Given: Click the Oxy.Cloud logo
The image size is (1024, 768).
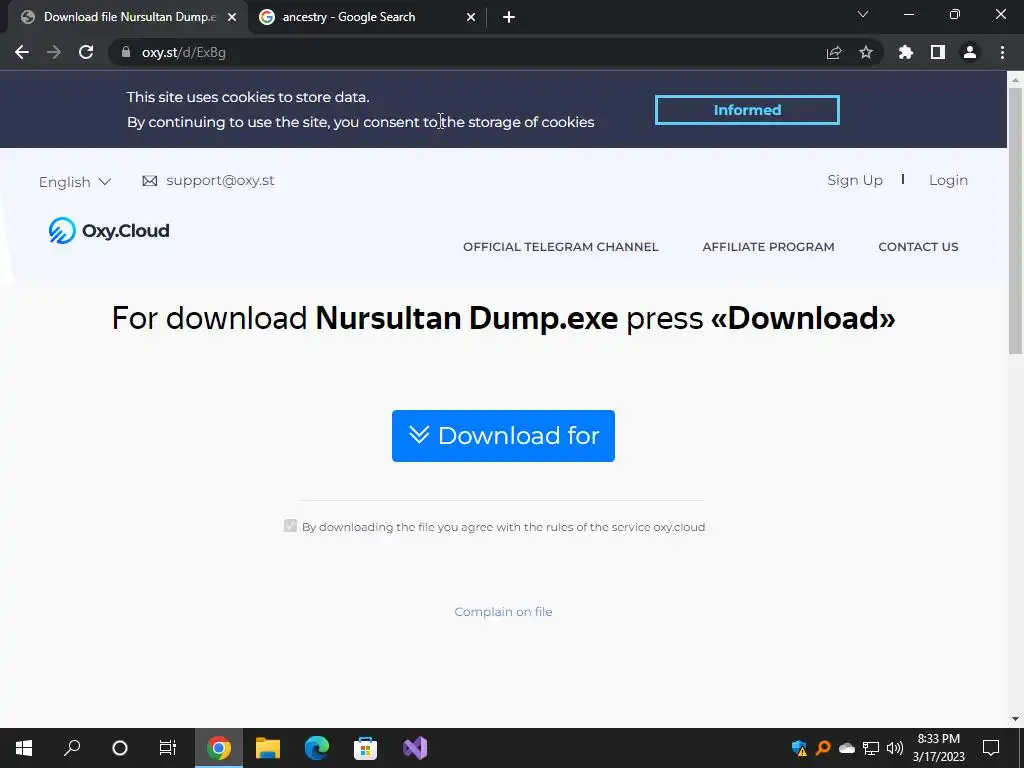Looking at the screenshot, I should click(x=109, y=231).
